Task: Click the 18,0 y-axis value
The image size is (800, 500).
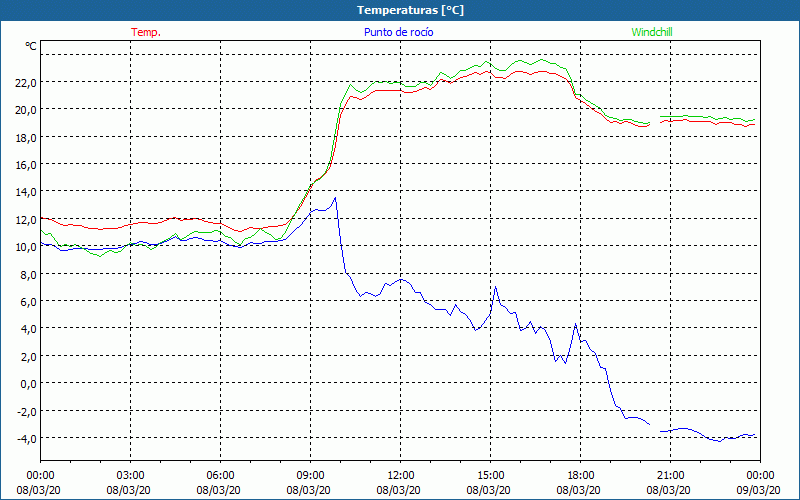Action: point(26,138)
